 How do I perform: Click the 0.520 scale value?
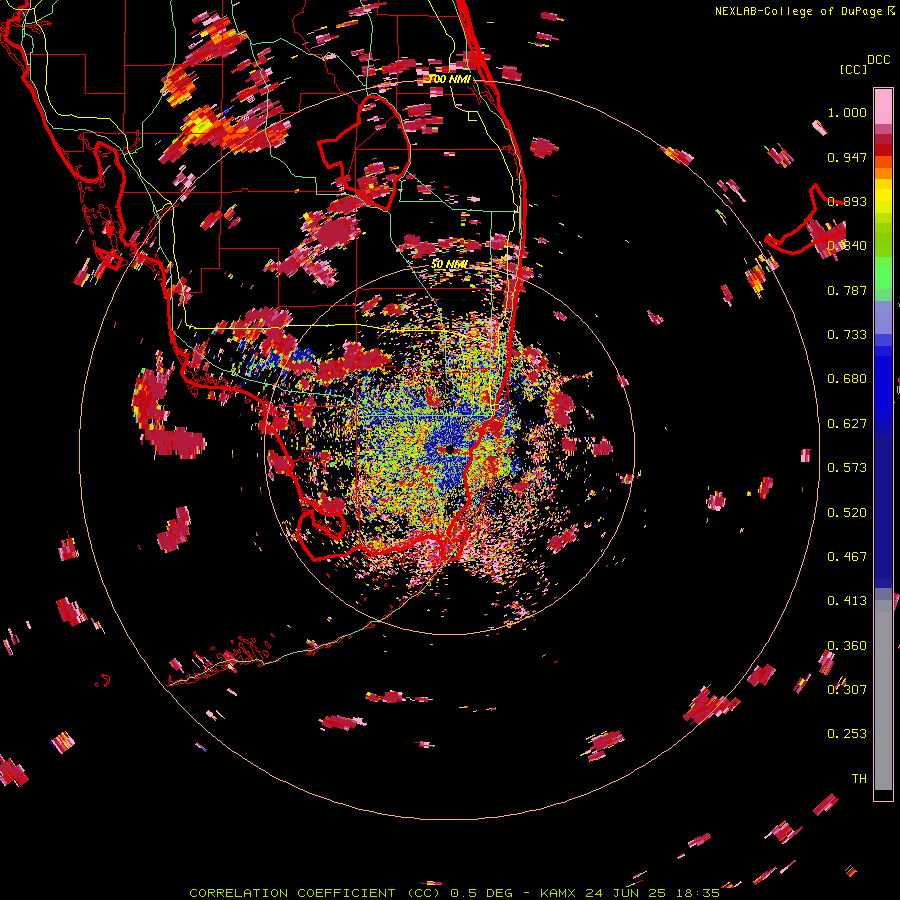[x=847, y=513]
